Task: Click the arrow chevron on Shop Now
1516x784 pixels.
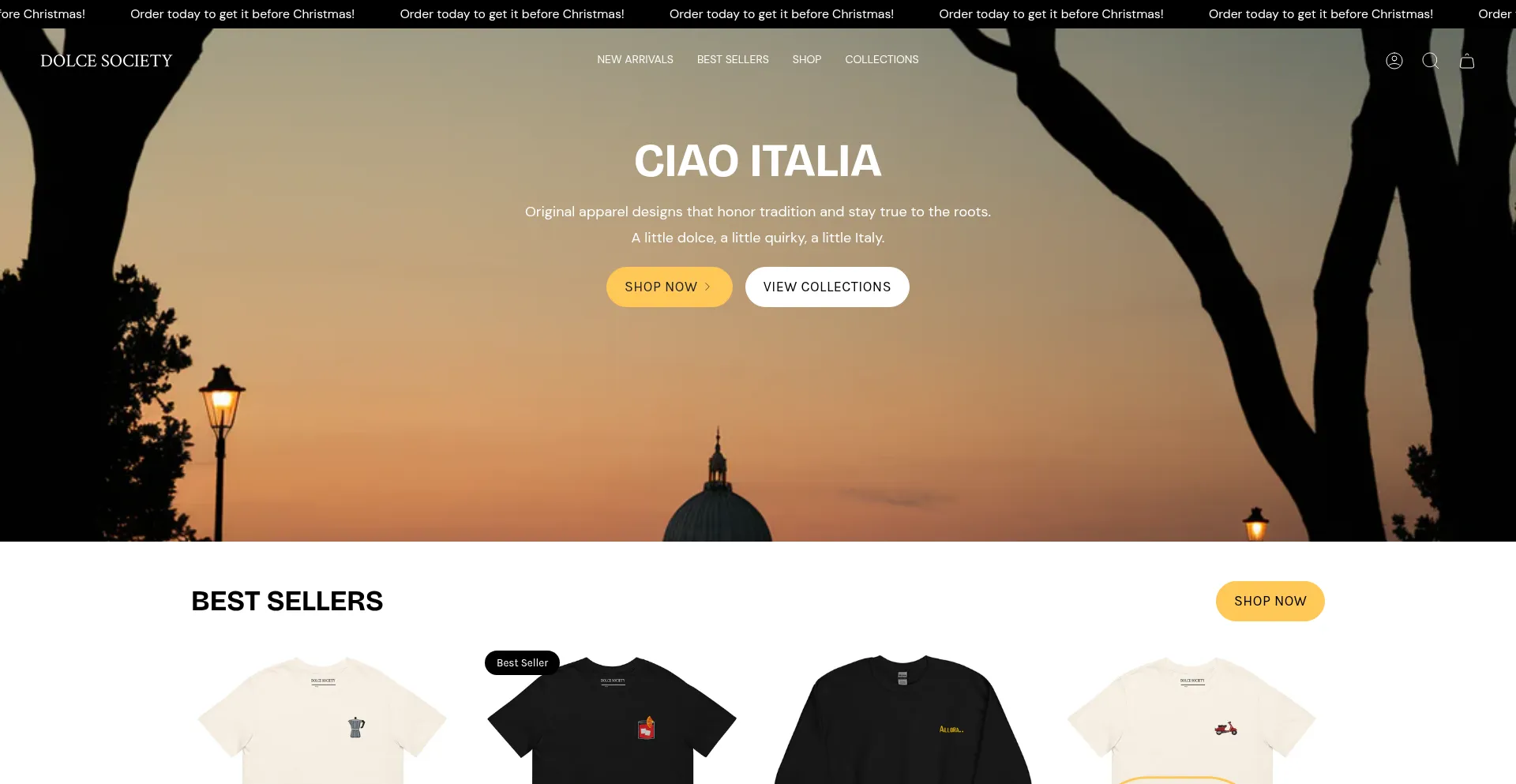Action: (x=707, y=287)
